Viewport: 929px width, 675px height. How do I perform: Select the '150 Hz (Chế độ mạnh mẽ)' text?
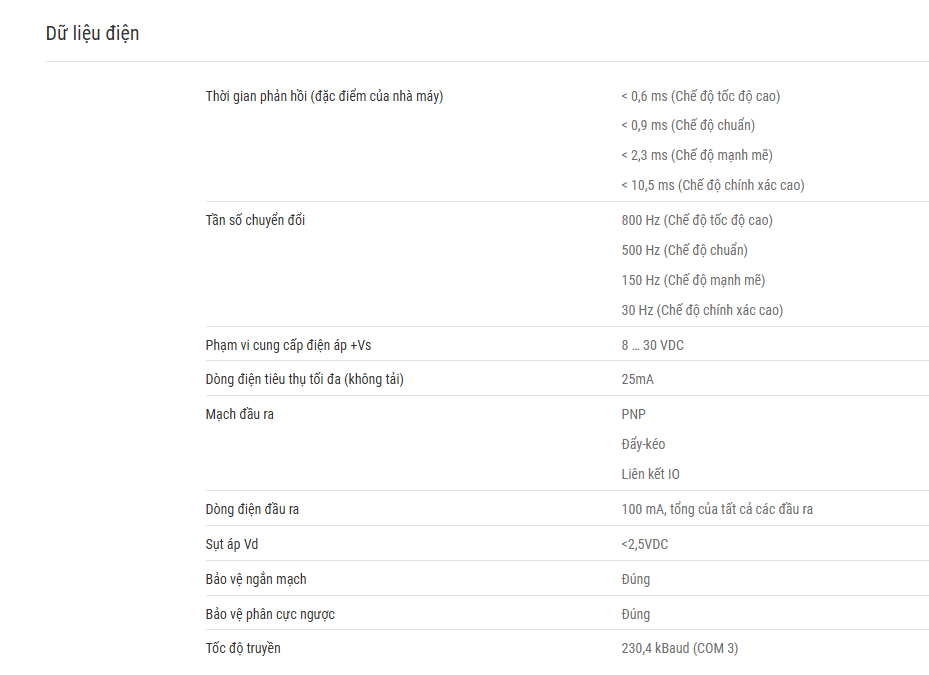(x=693, y=280)
